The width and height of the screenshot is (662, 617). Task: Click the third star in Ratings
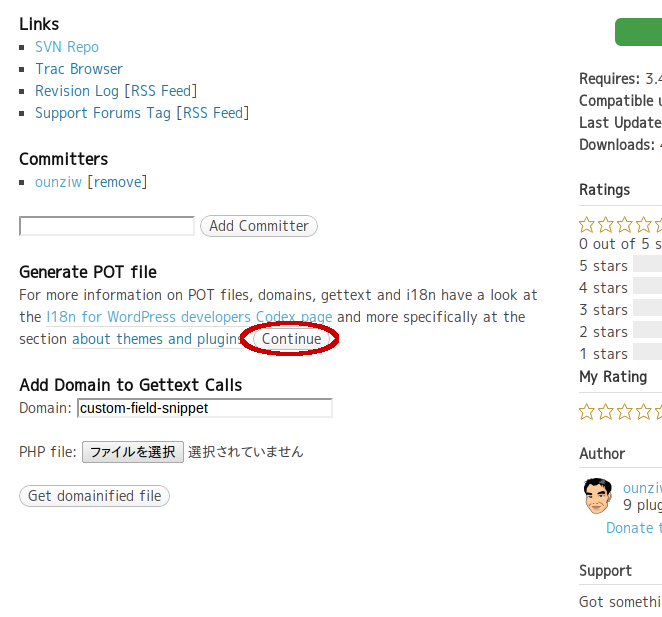(x=624, y=225)
